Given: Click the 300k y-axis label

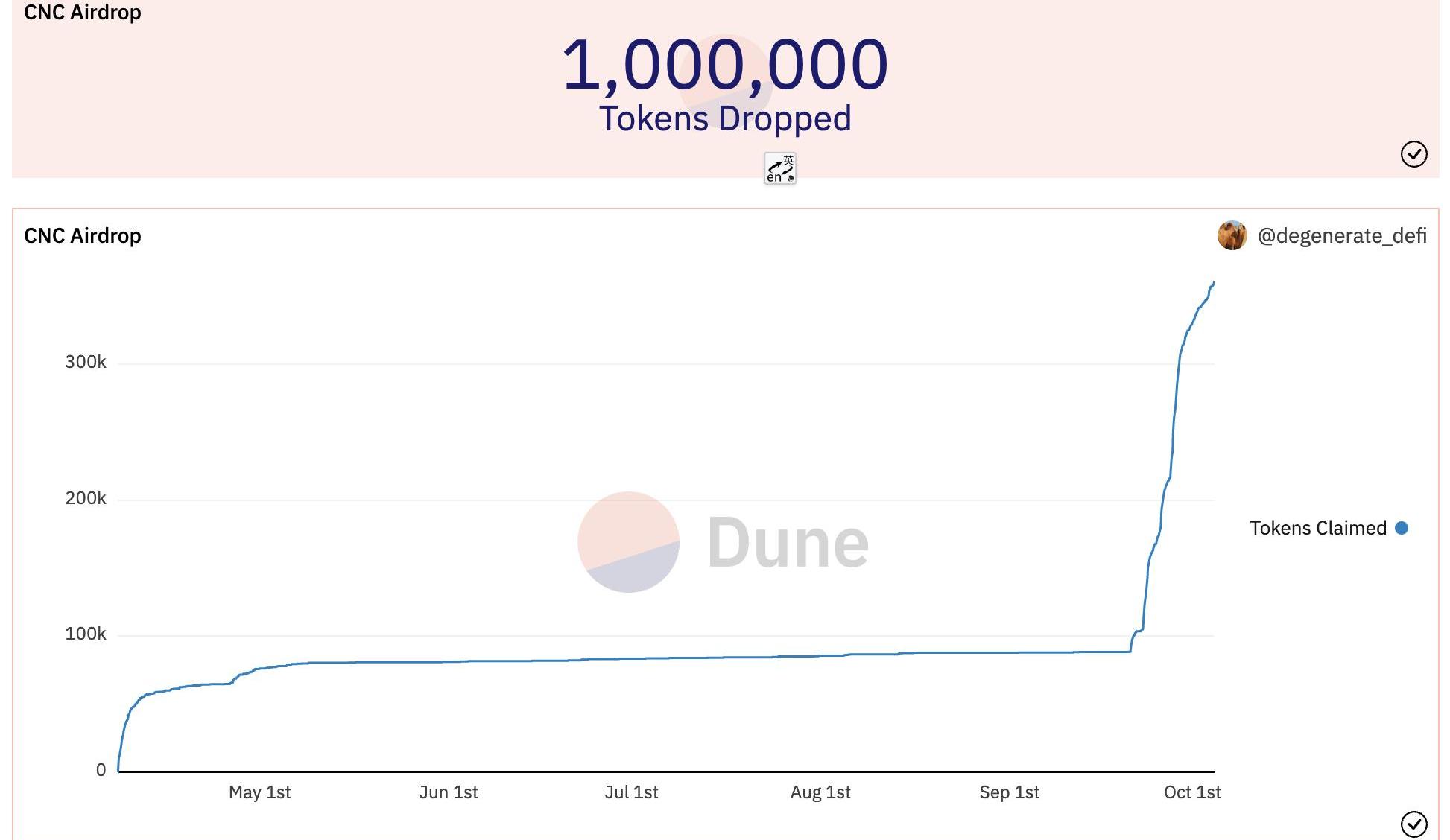Looking at the screenshot, I should 86,362.
